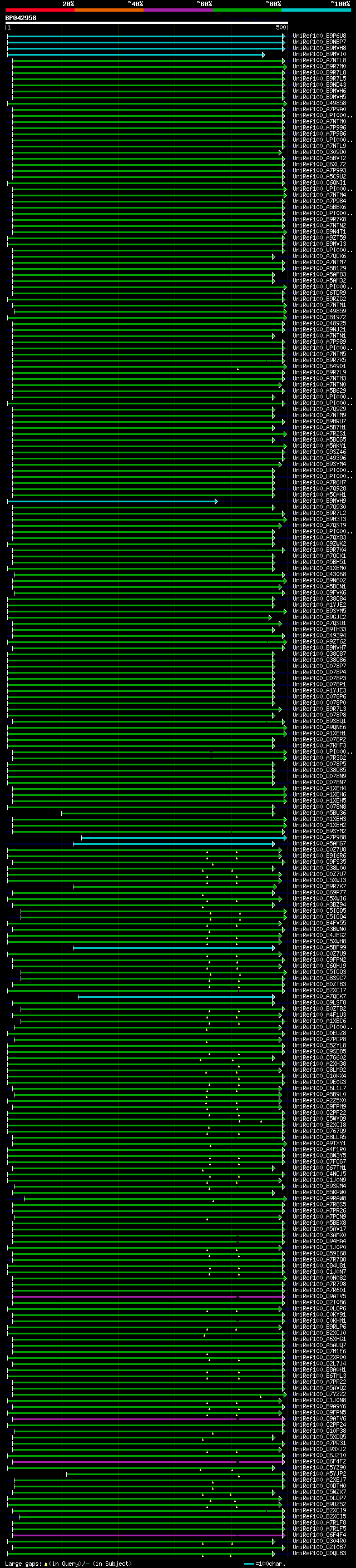Select label UniRef100_Q9ATV5

coord(319,1297)
